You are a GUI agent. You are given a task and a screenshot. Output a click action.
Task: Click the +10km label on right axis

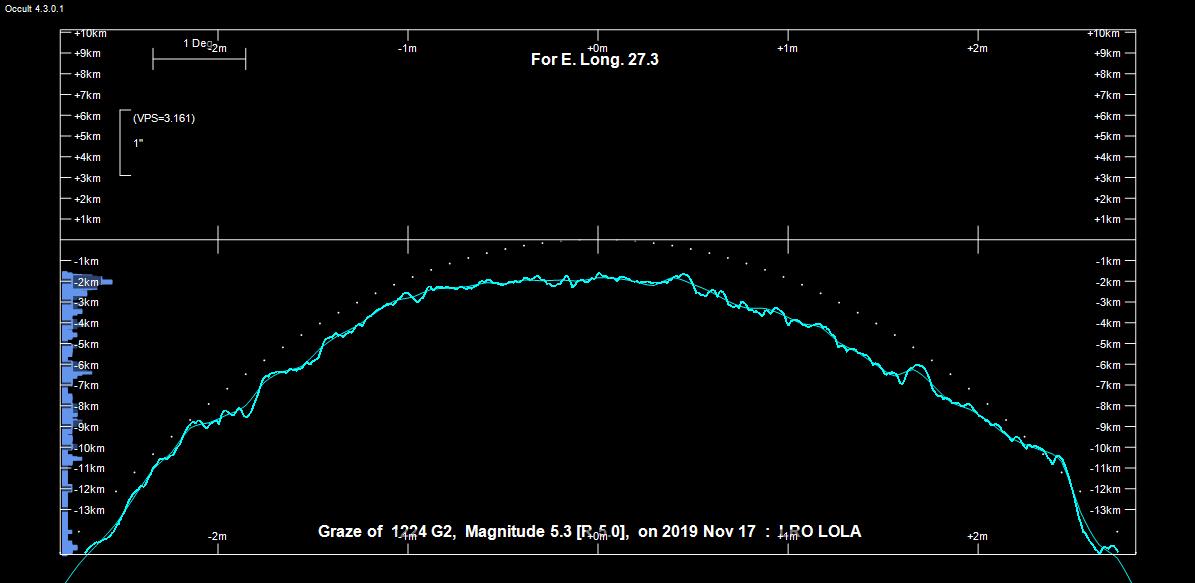pyautogui.click(x=1104, y=33)
